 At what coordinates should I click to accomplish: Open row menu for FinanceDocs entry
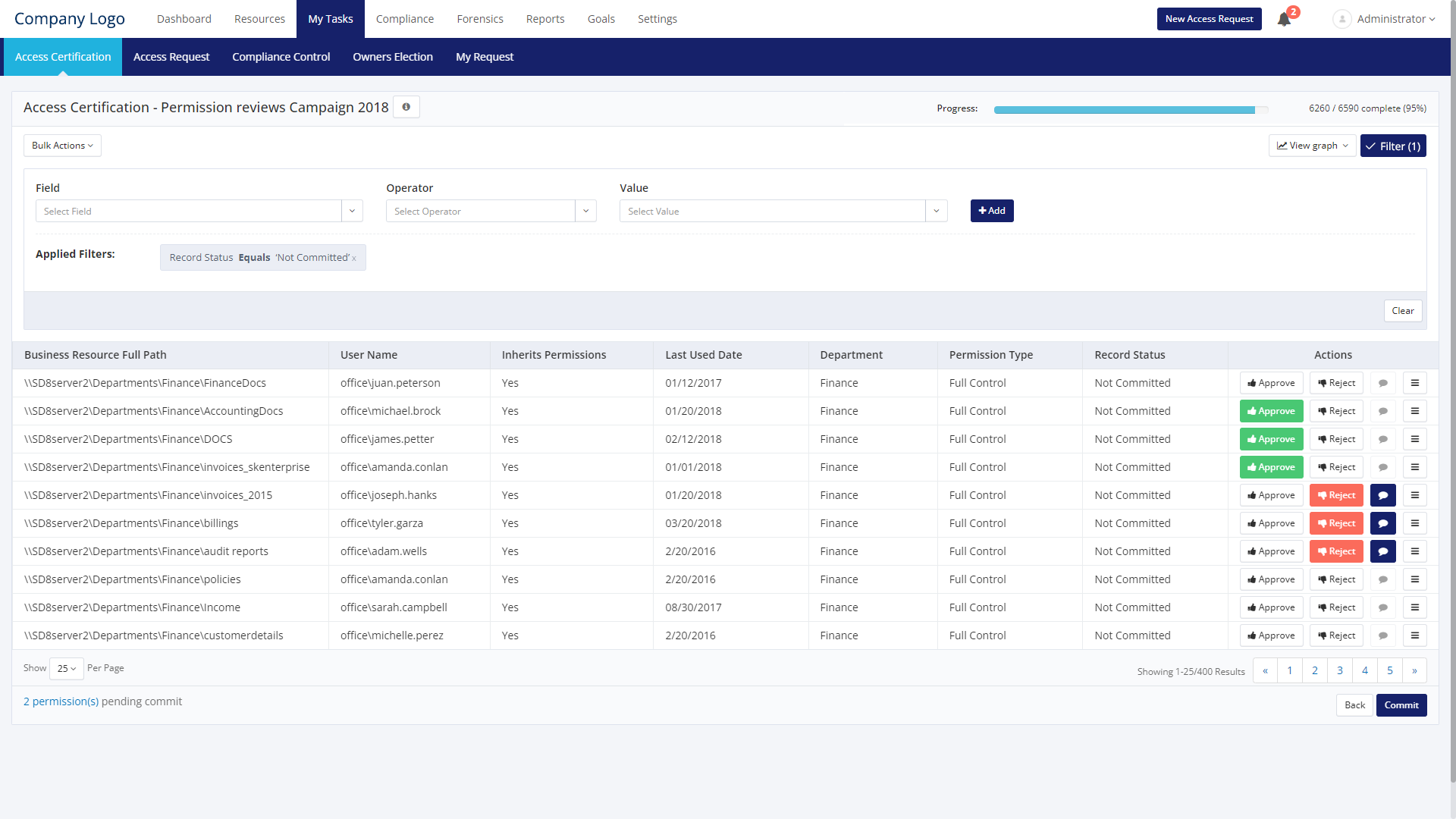coord(1414,383)
